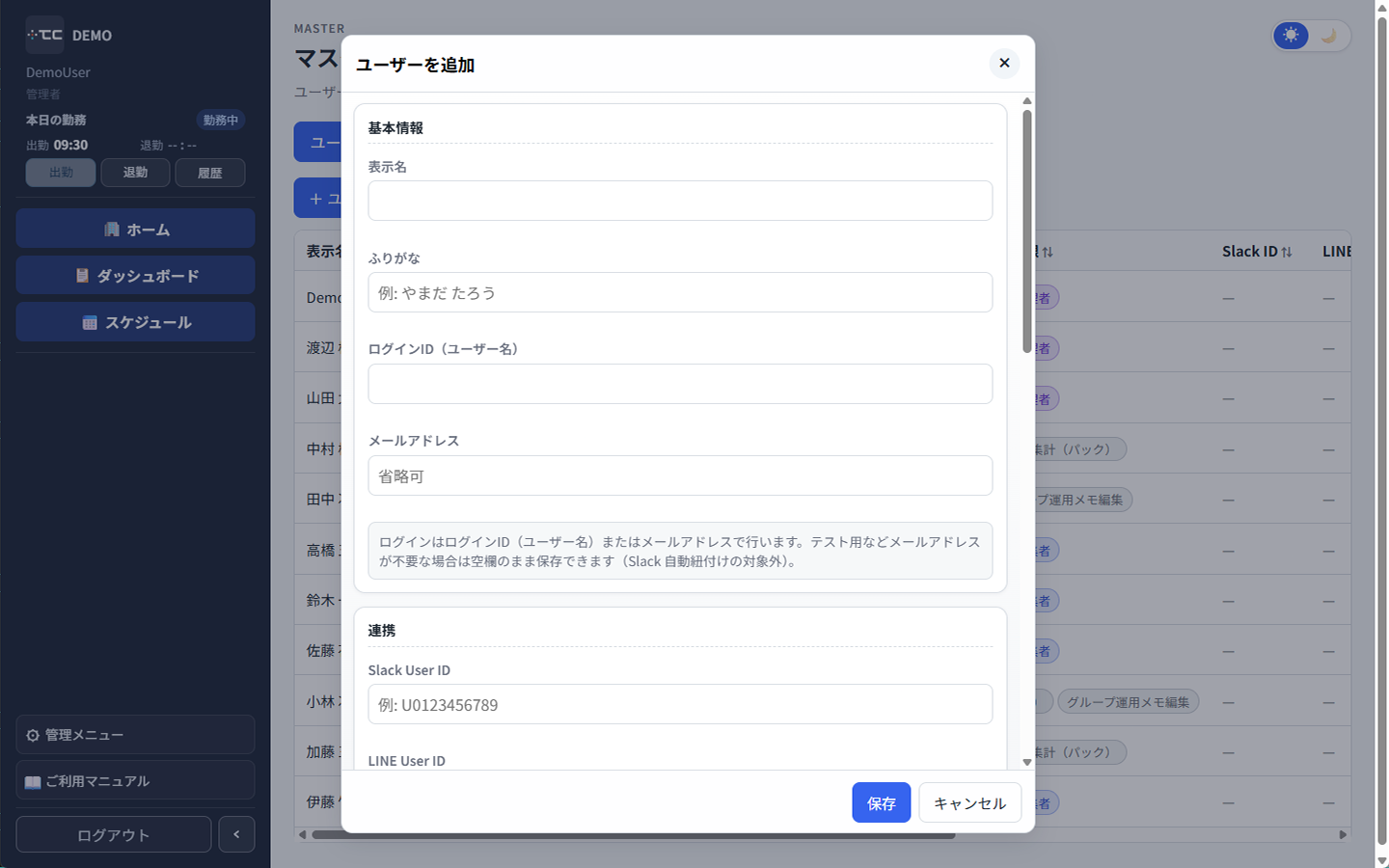Open ダッシュボード in the sidebar
Viewport: 1389px width, 868px height.
coord(135,275)
